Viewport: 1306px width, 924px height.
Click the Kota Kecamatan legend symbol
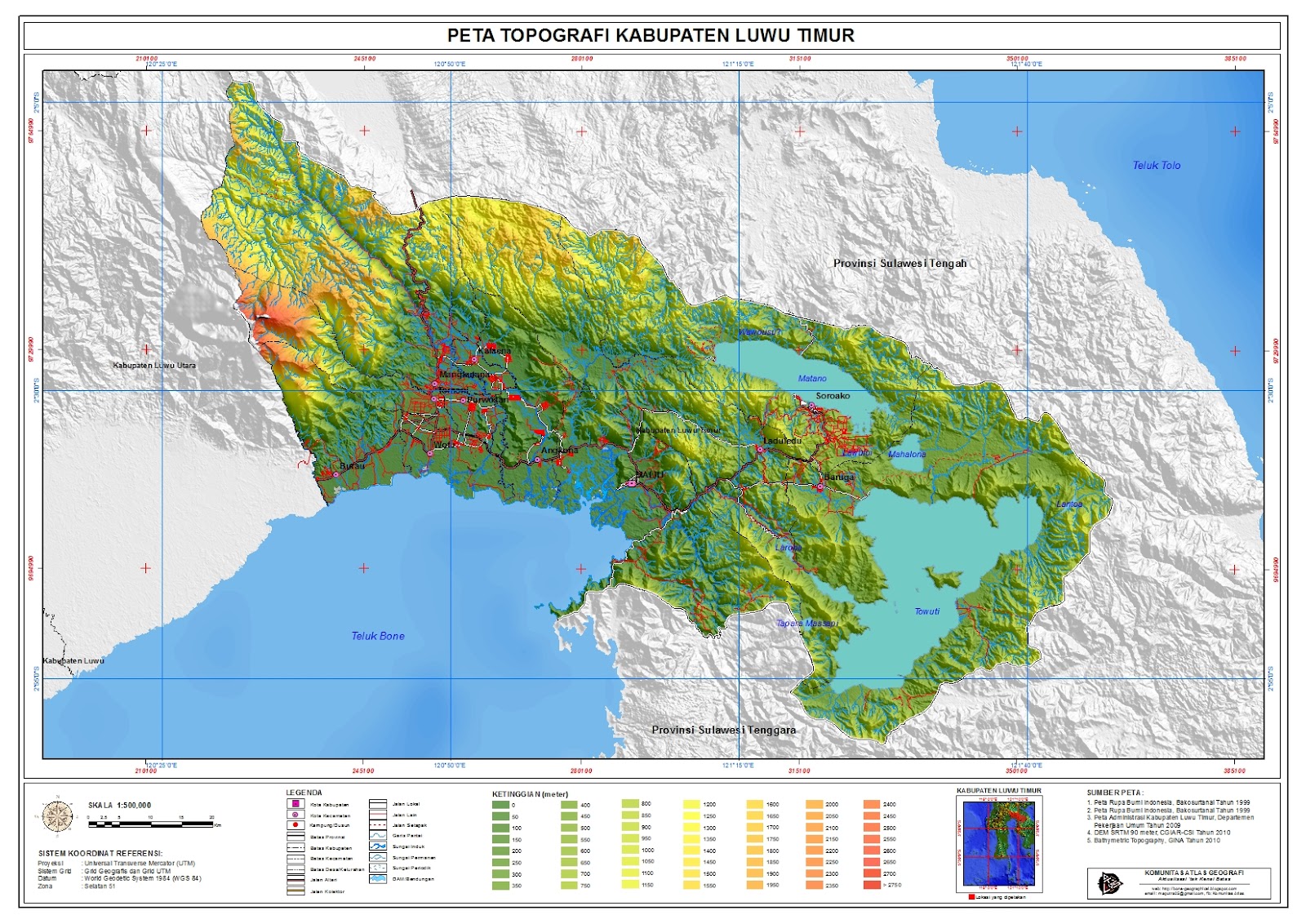point(296,815)
